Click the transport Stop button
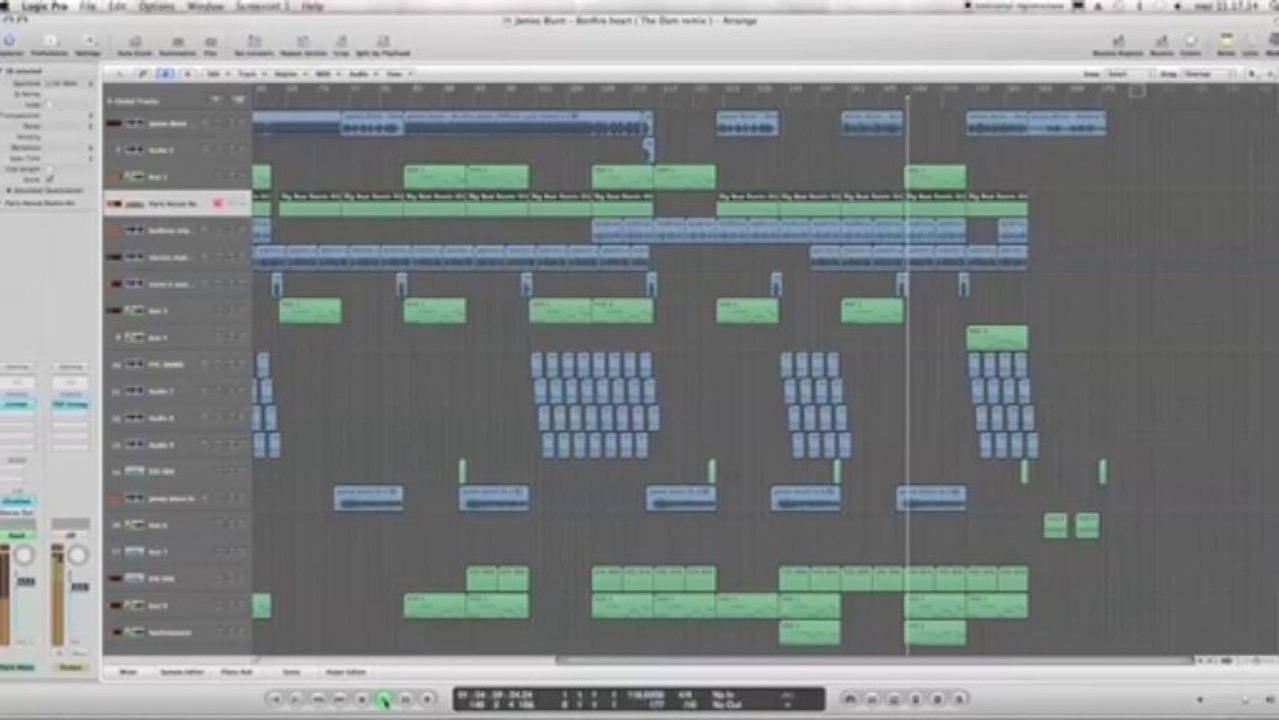1279x720 pixels. (362, 699)
